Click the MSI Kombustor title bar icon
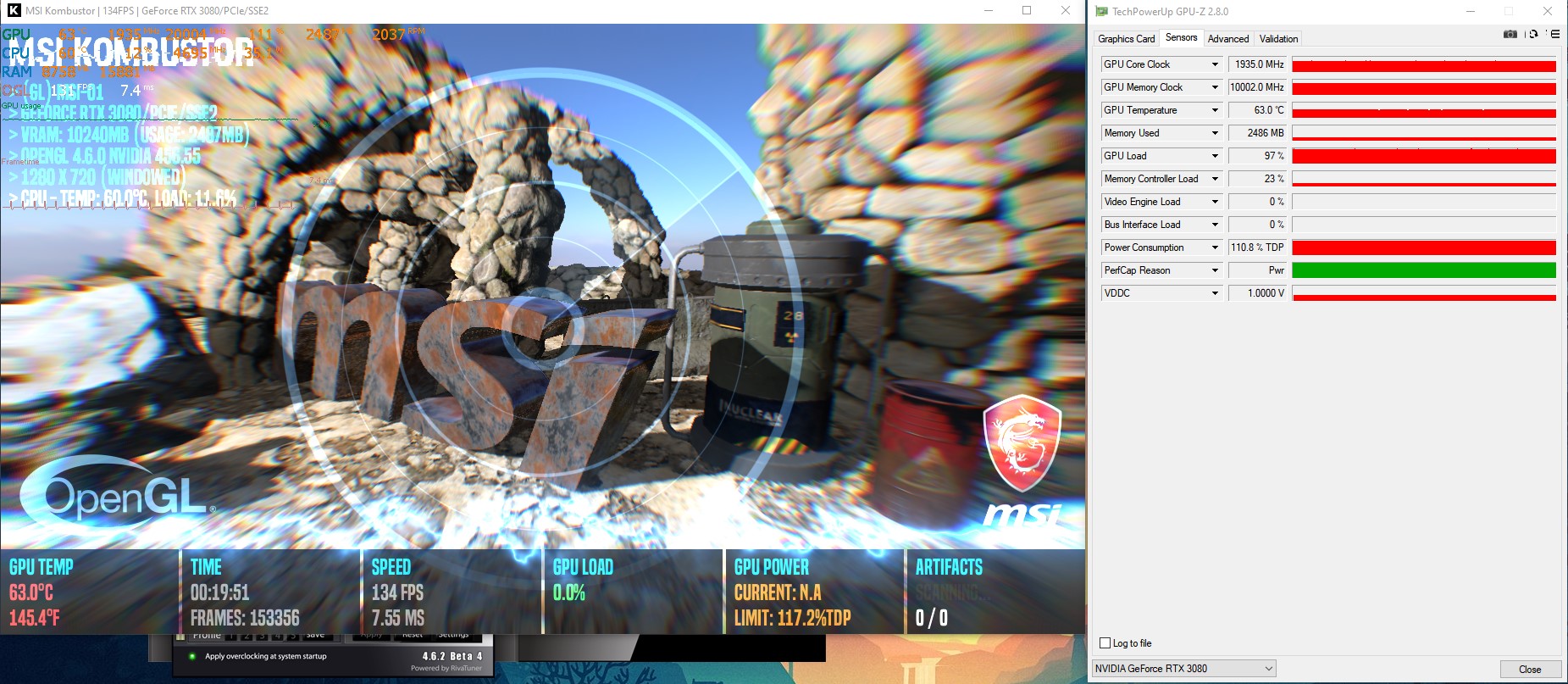This screenshot has width=1568, height=684. (x=14, y=11)
